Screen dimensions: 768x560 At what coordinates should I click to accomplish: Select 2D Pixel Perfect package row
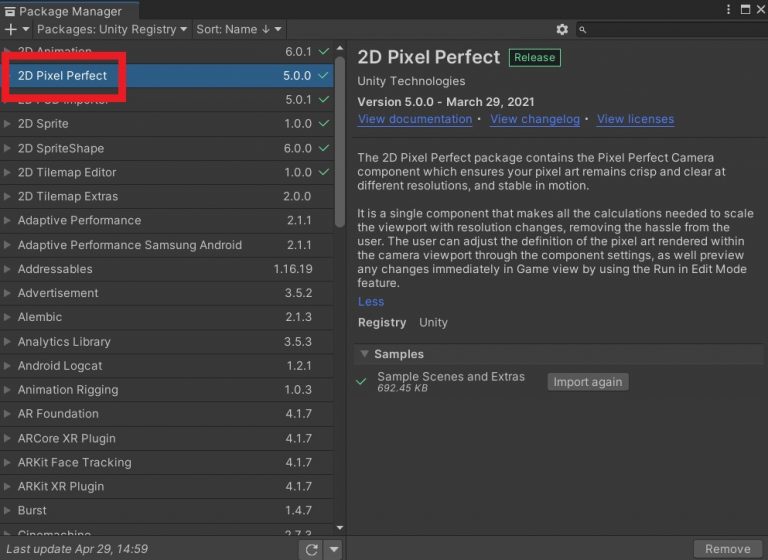tap(167, 75)
